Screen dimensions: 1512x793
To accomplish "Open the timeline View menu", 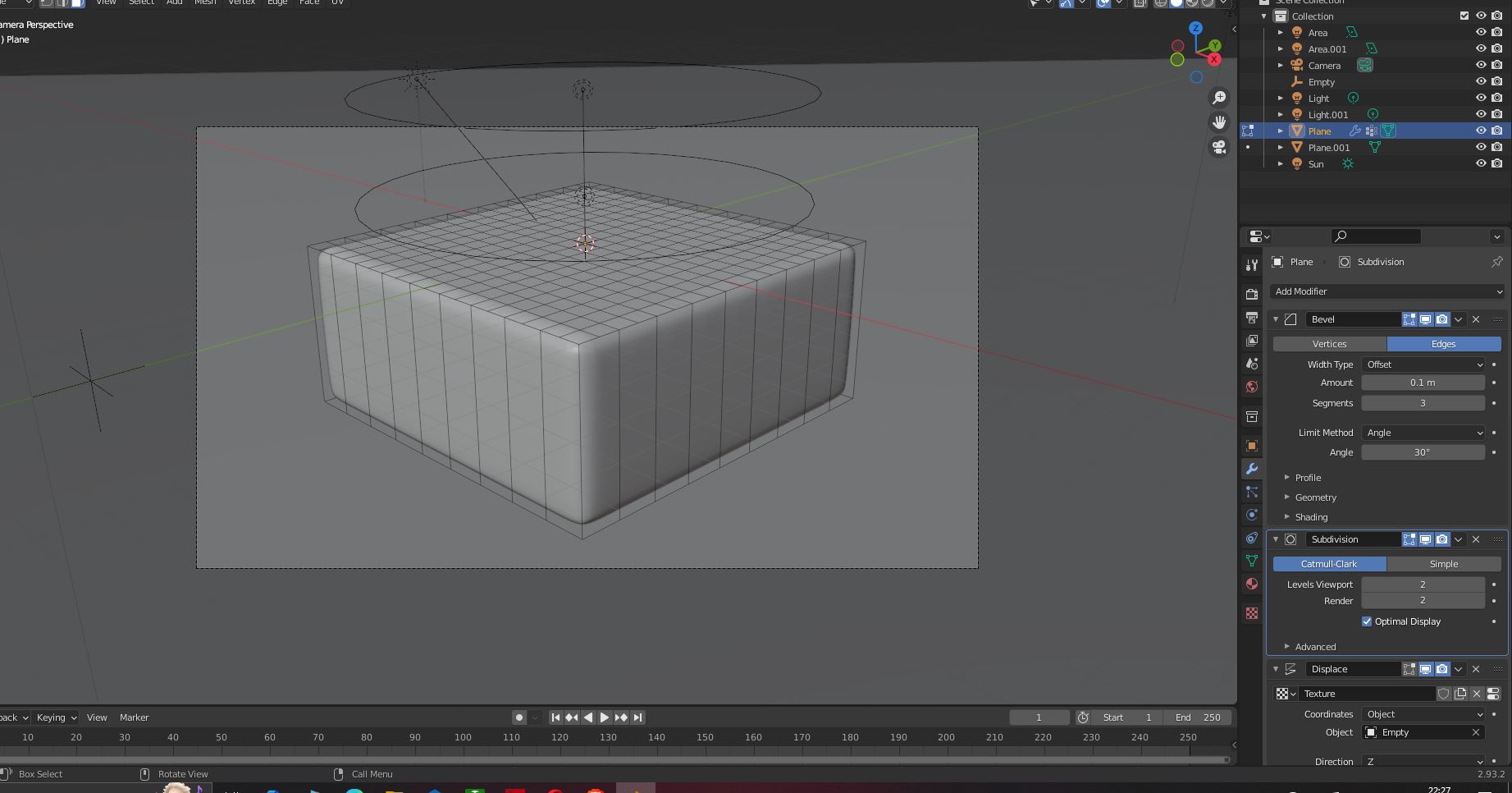I will tap(97, 717).
